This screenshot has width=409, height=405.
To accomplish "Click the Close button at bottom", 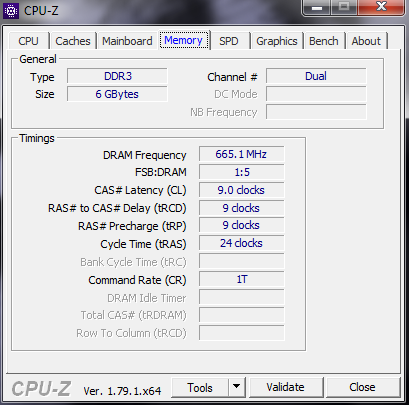I will pyautogui.click(x=362, y=387).
